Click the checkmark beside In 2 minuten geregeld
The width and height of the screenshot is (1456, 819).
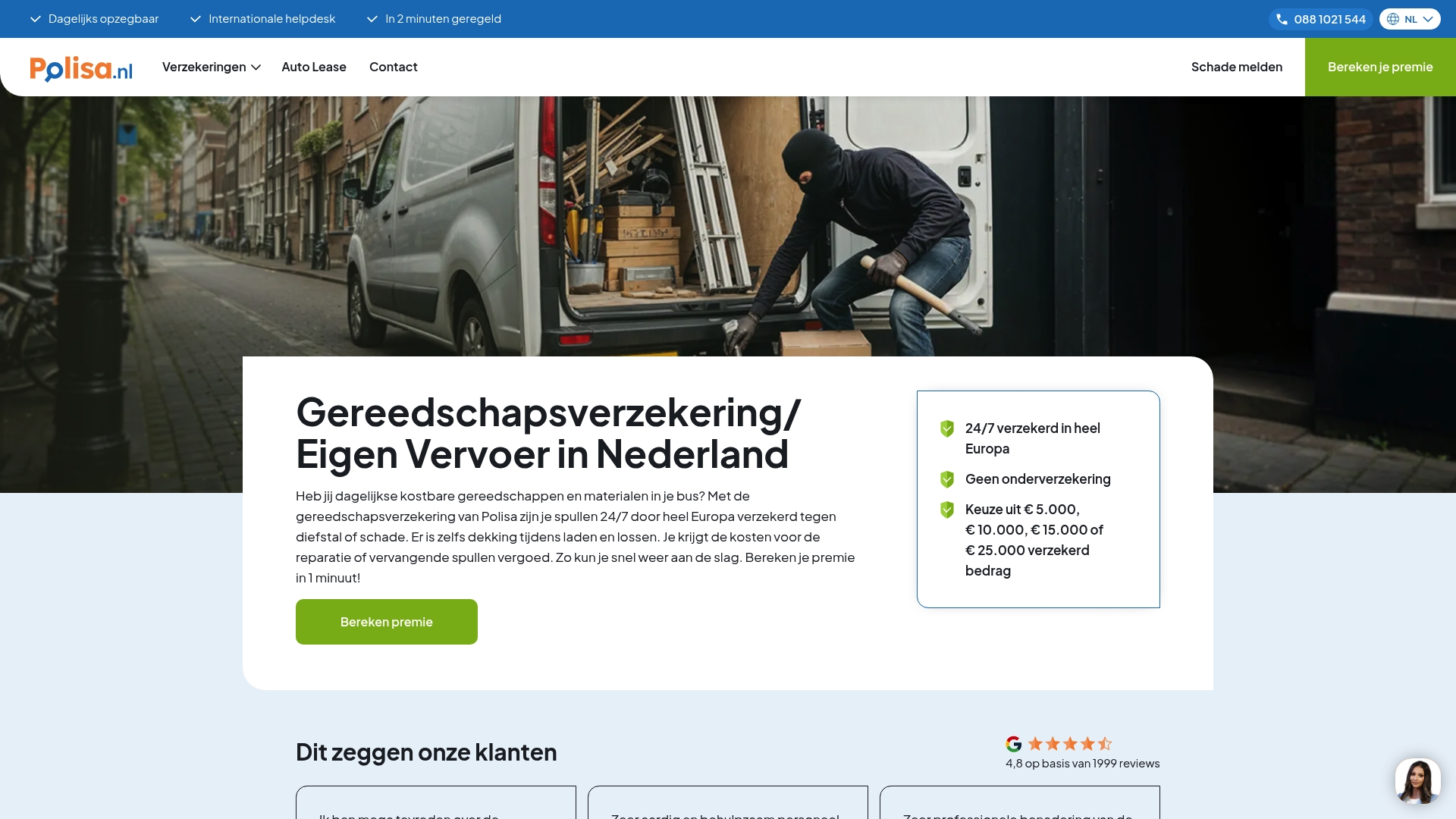(x=372, y=19)
